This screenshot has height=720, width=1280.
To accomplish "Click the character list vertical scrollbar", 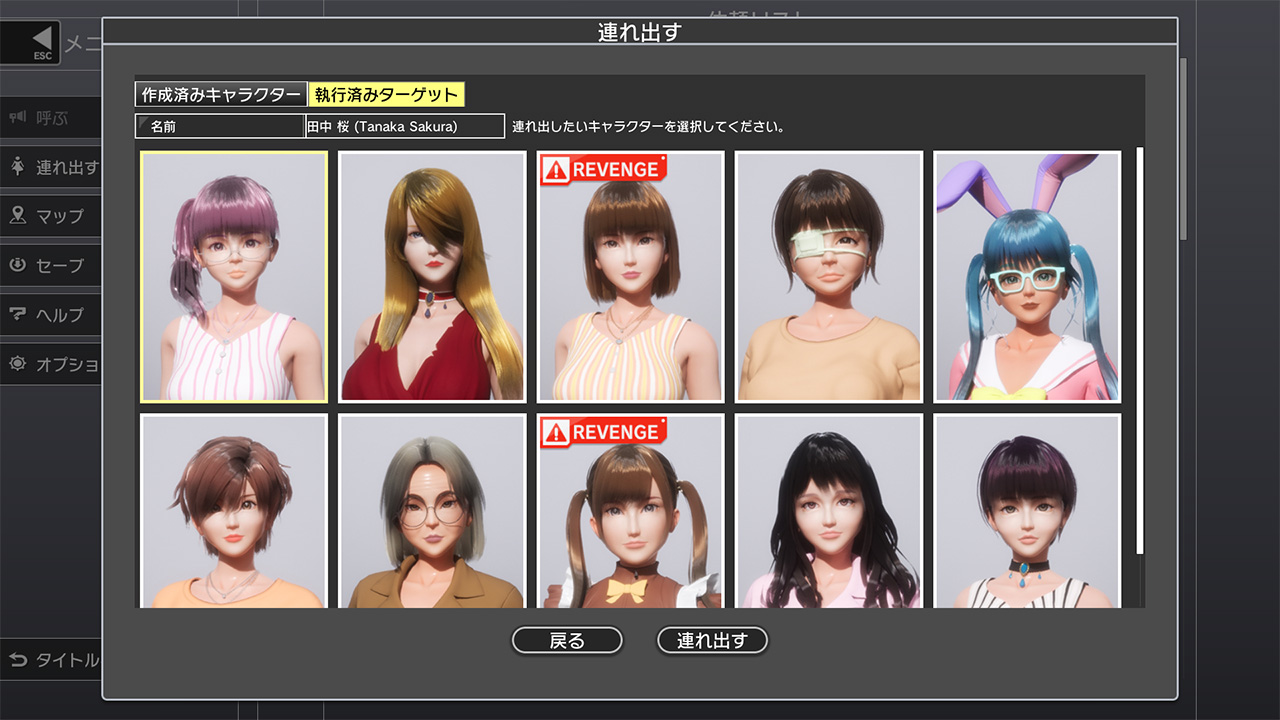I will (x=1140, y=350).
